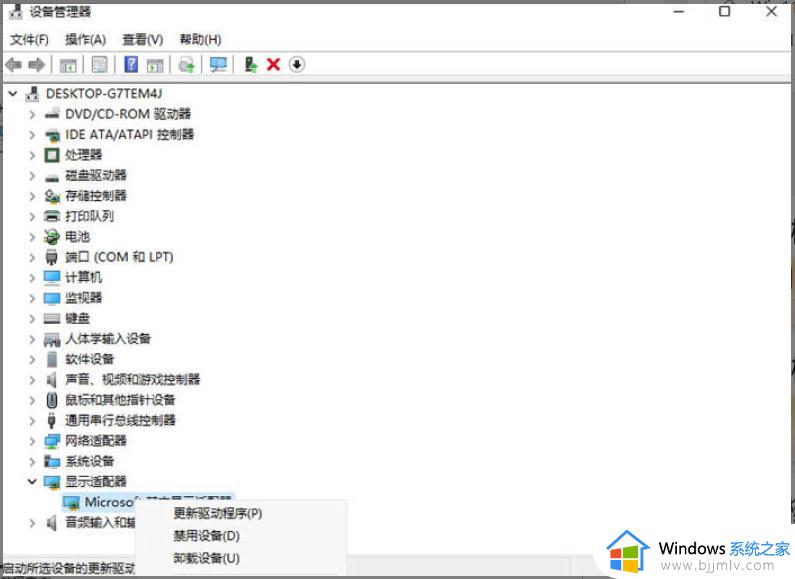Click the 处理器 processor chip icon

coord(52,155)
